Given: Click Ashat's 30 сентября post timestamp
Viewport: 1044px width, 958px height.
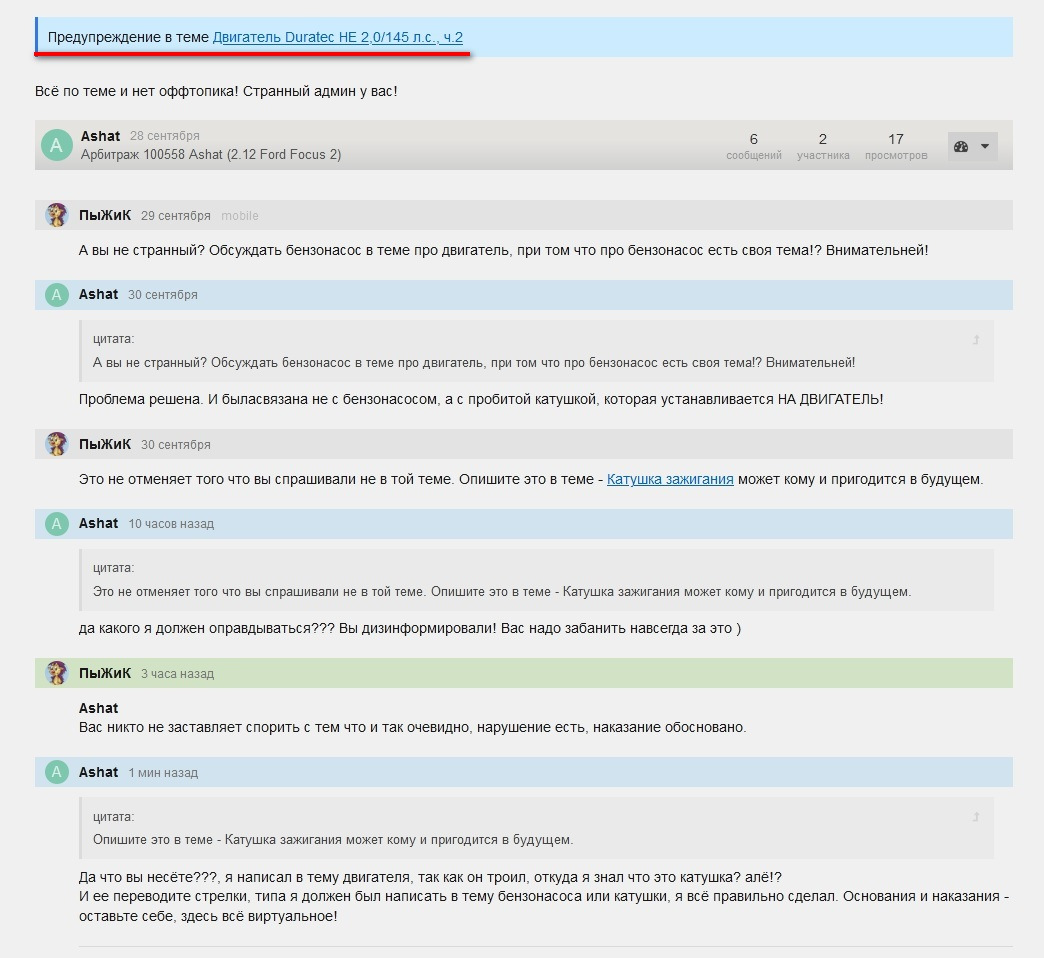Looking at the screenshot, I should coord(162,295).
